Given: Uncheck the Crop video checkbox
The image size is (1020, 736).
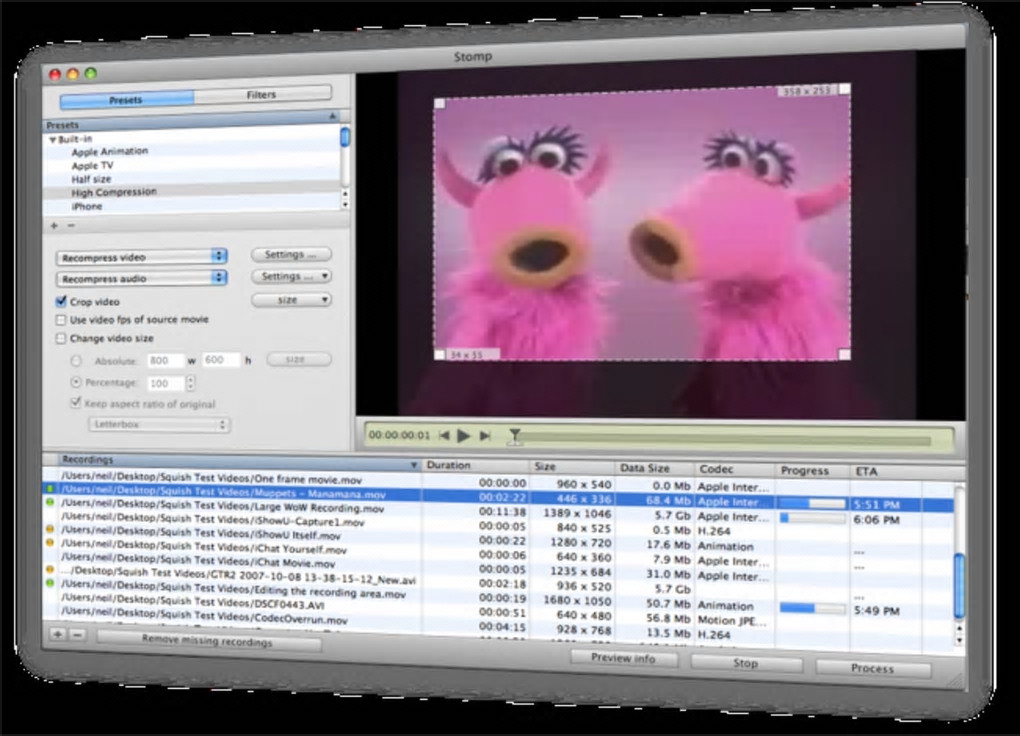Looking at the screenshot, I should [61, 301].
